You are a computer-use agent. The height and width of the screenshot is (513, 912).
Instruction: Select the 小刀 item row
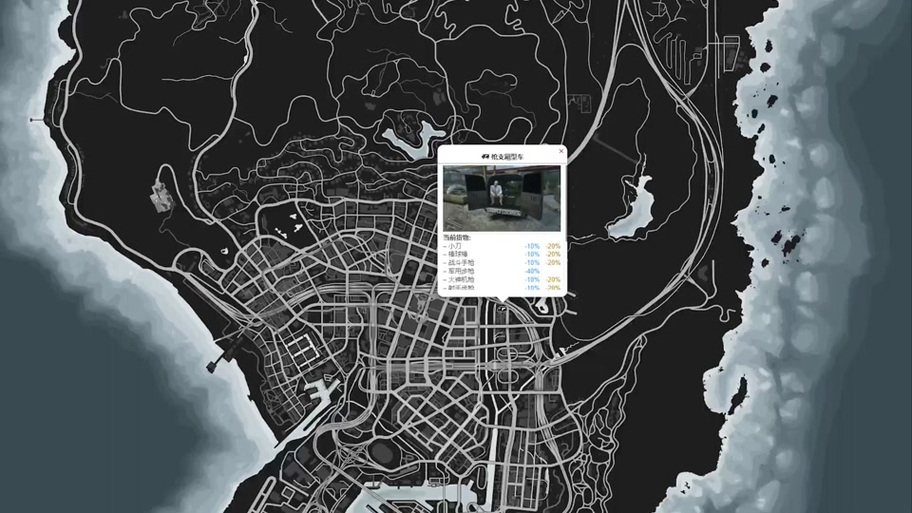coord(502,246)
